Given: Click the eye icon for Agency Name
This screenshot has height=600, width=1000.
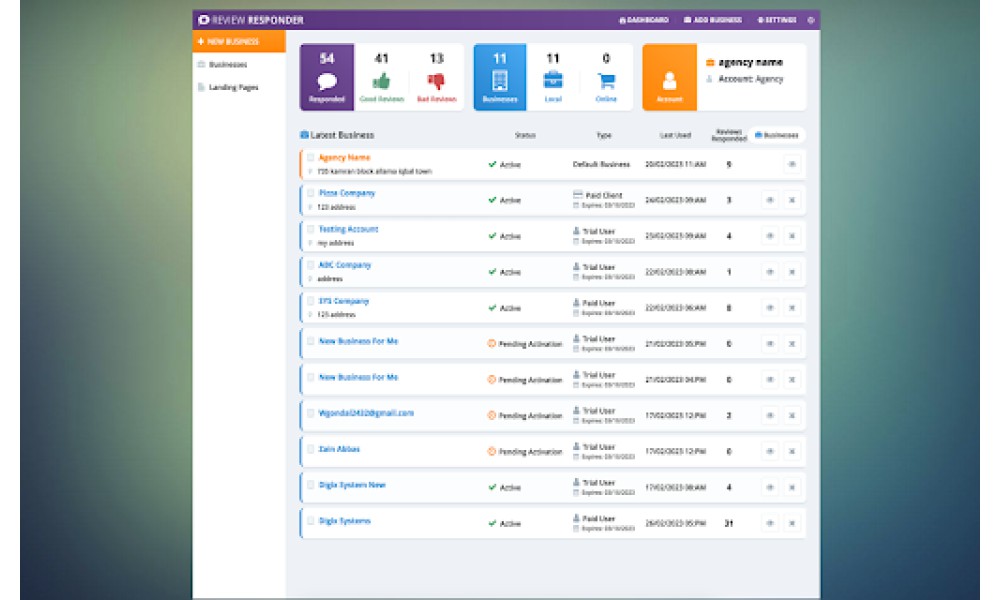Looking at the screenshot, I should pyautogui.click(x=791, y=165).
